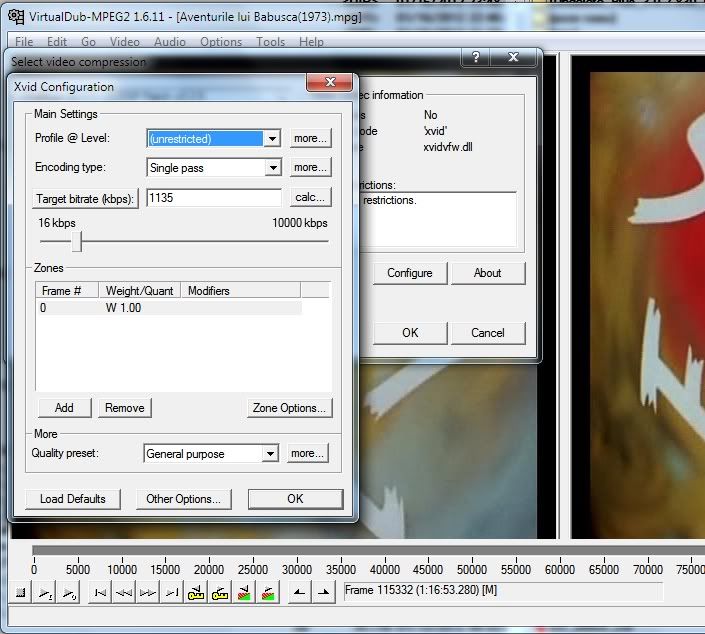Open the Audio menu

pos(169,42)
